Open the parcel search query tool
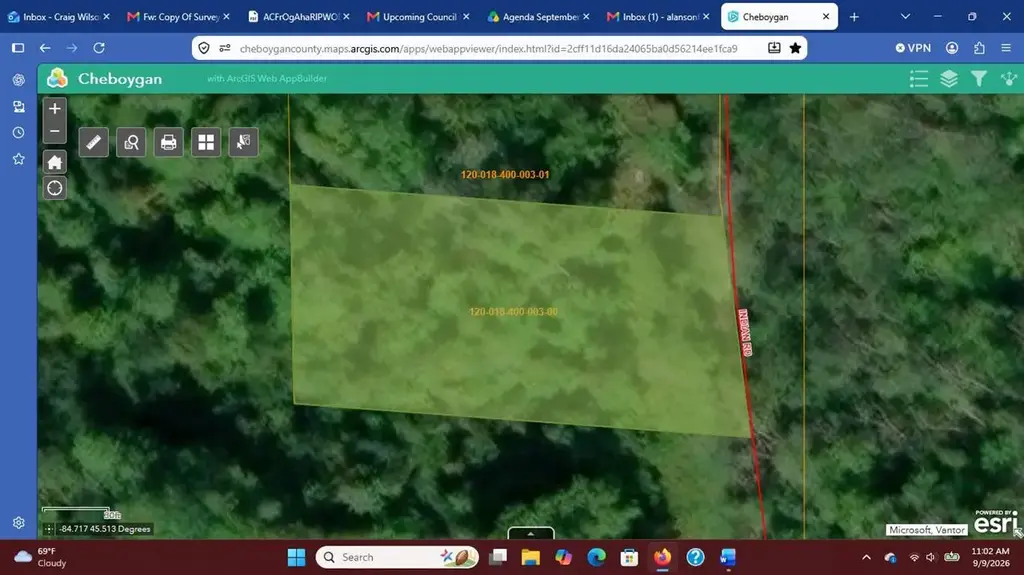The width and height of the screenshot is (1024, 575). [131, 142]
